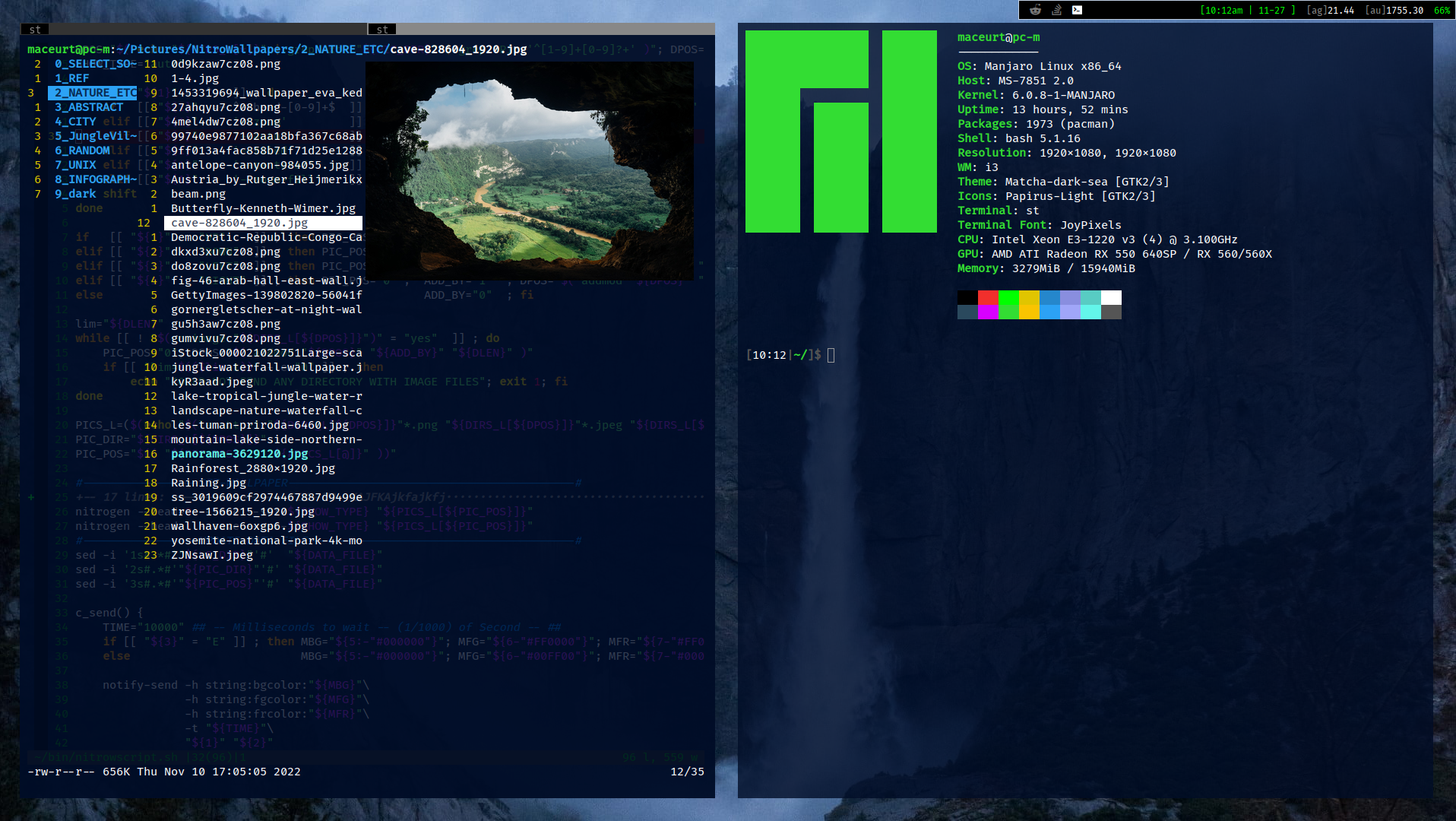Click the Memory usage line in neofetch
Viewport: 1456px width, 821px height.
point(1046,268)
